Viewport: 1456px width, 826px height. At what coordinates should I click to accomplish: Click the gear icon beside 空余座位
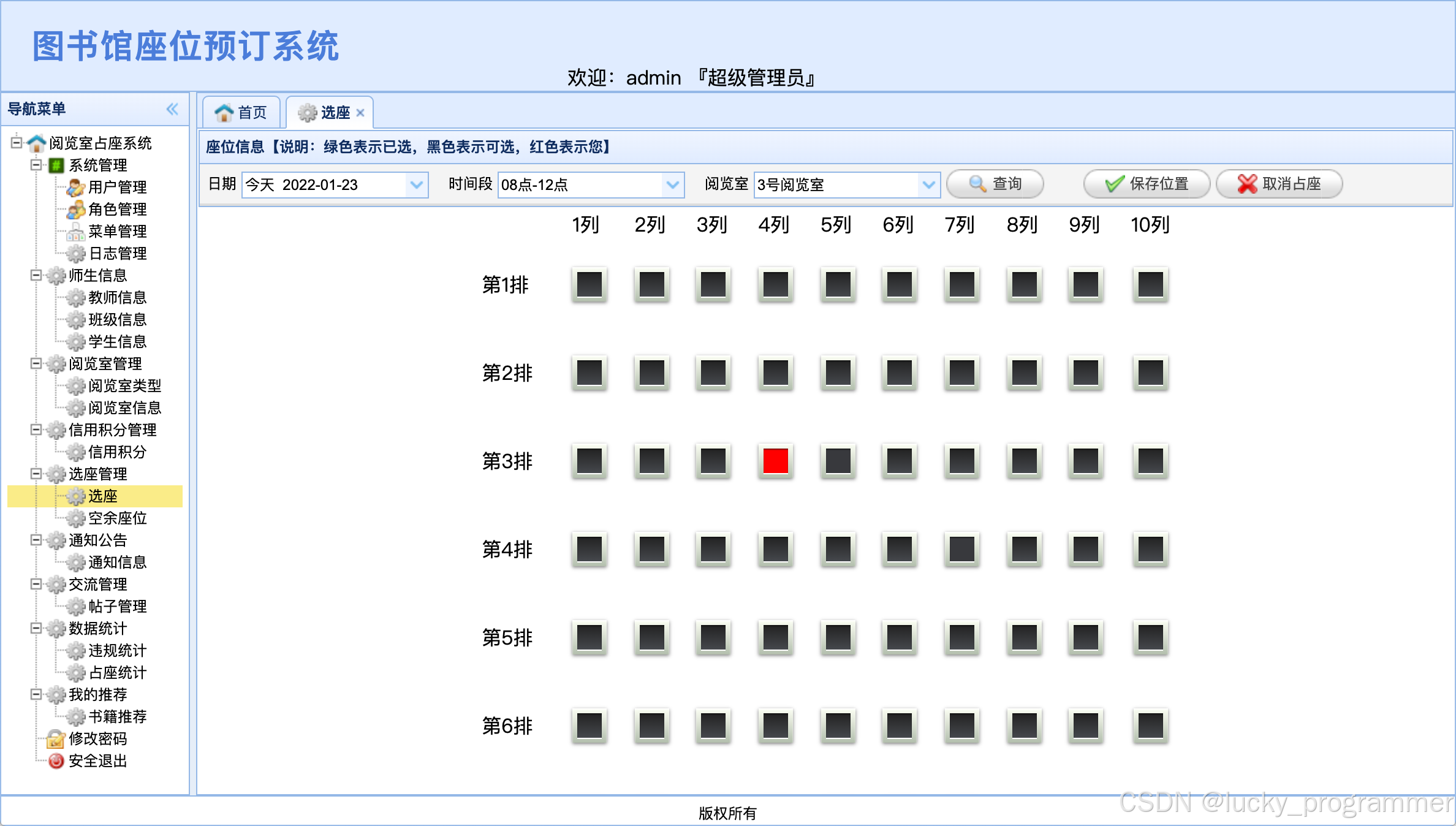[x=75, y=518]
